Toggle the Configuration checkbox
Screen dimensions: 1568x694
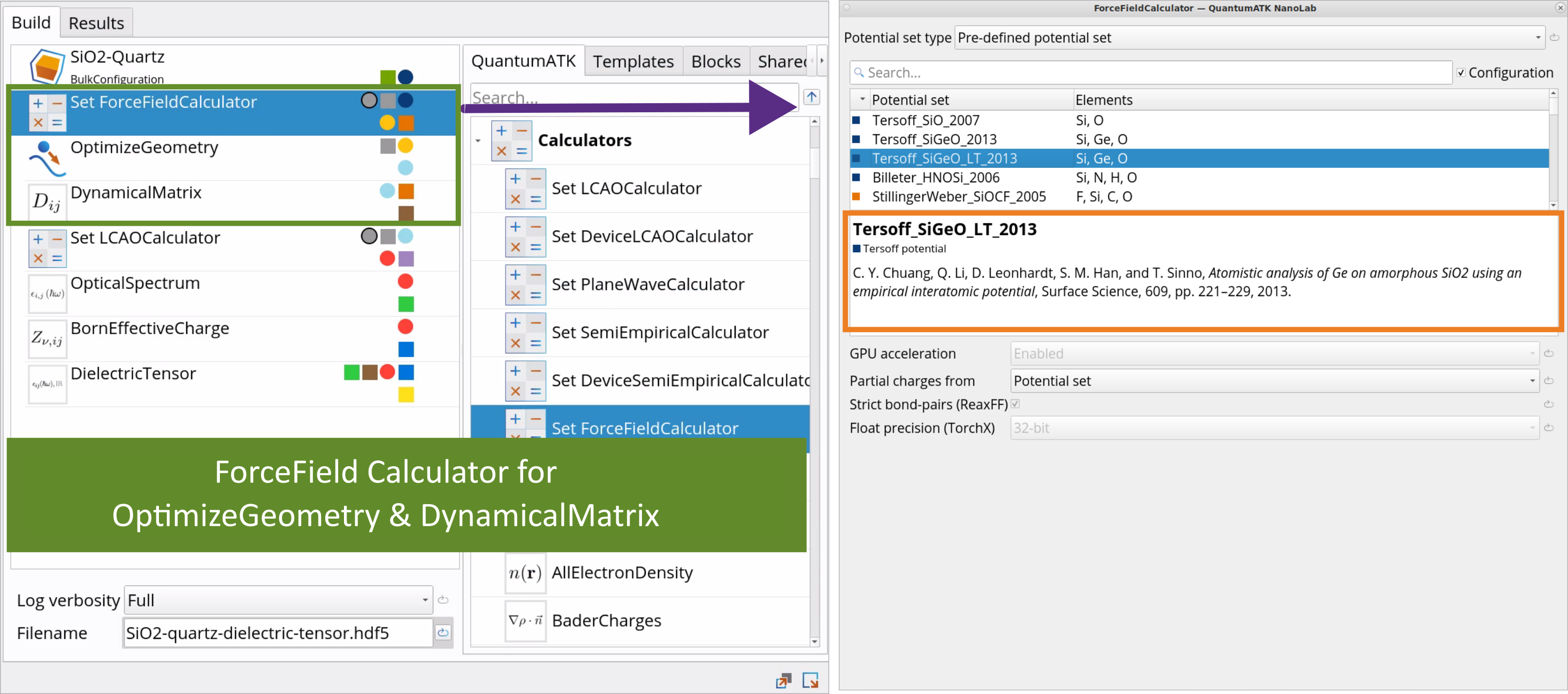click(1461, 73)
